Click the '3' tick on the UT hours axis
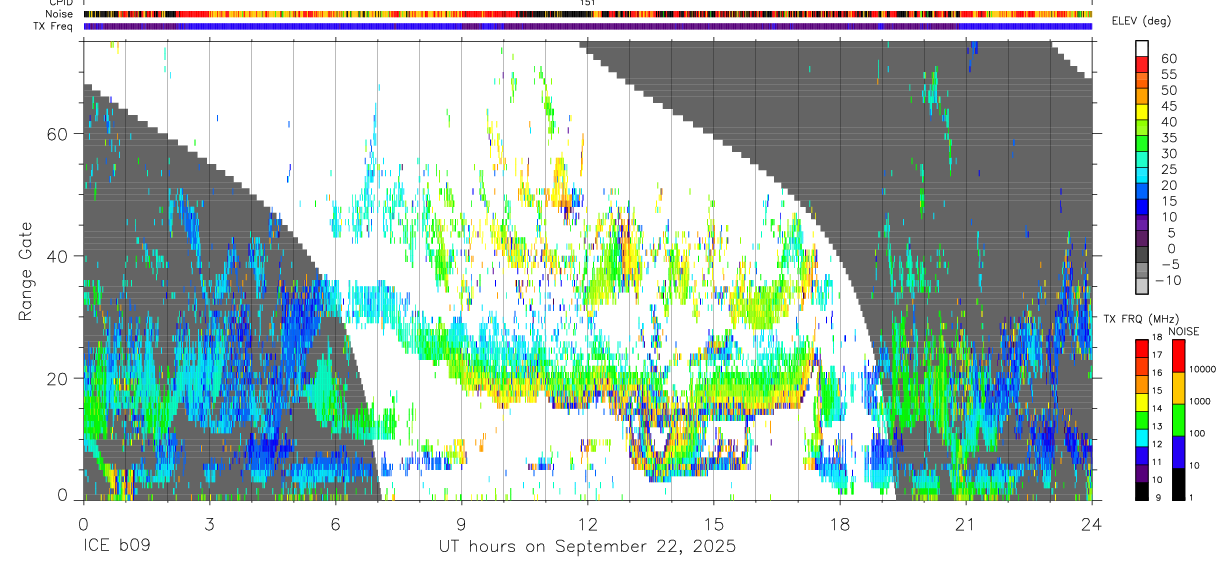Screen dimensions: 1228x567 pyautogui.click(x=210, y=524)
